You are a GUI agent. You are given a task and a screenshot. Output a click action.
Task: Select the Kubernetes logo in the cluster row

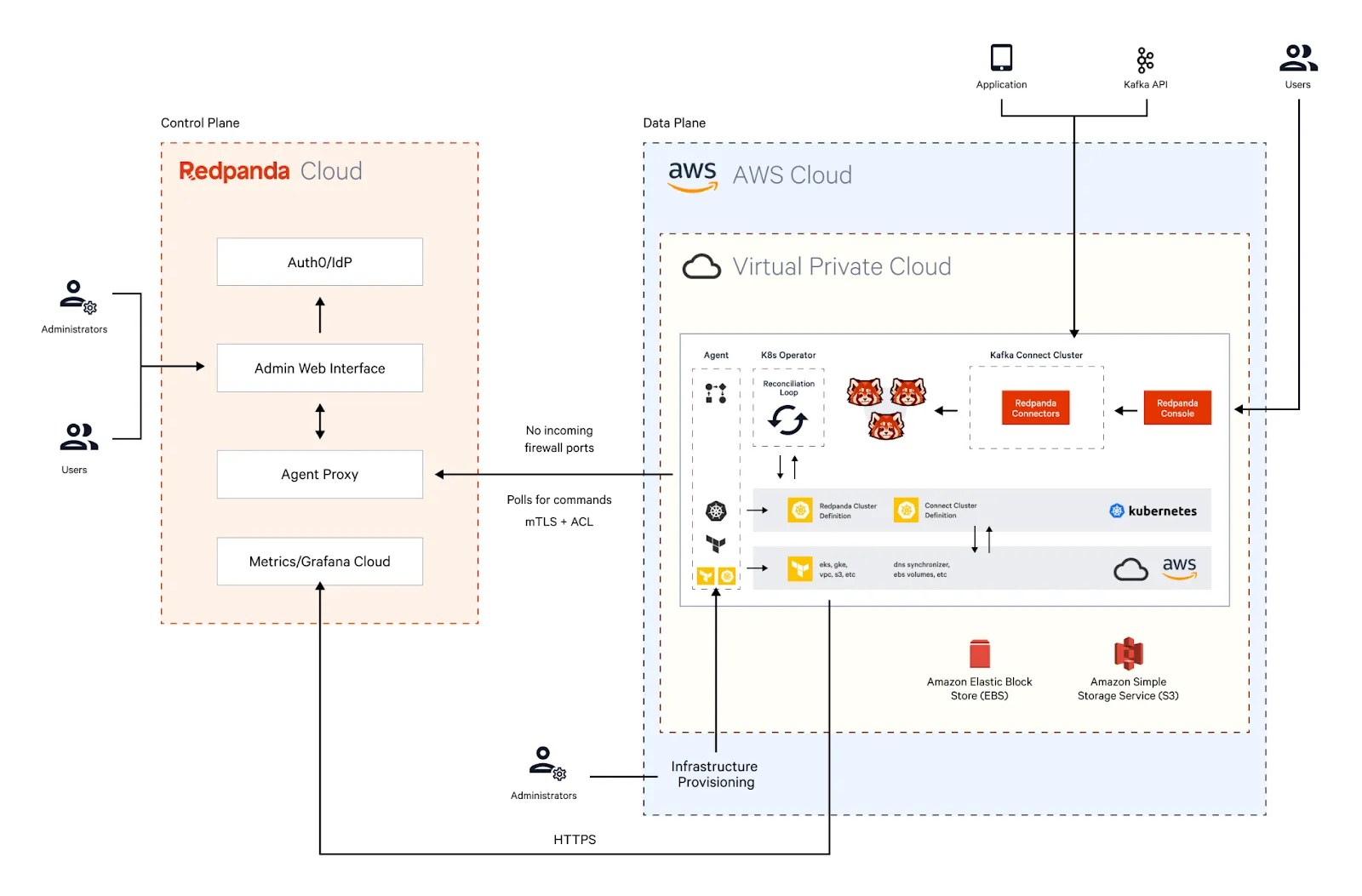point(1116,511)
